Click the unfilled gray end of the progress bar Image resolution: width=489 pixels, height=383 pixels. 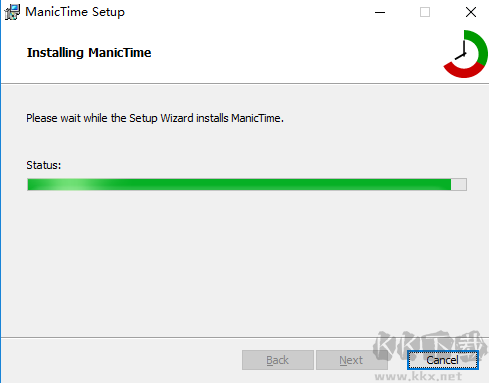coord(459,184)
